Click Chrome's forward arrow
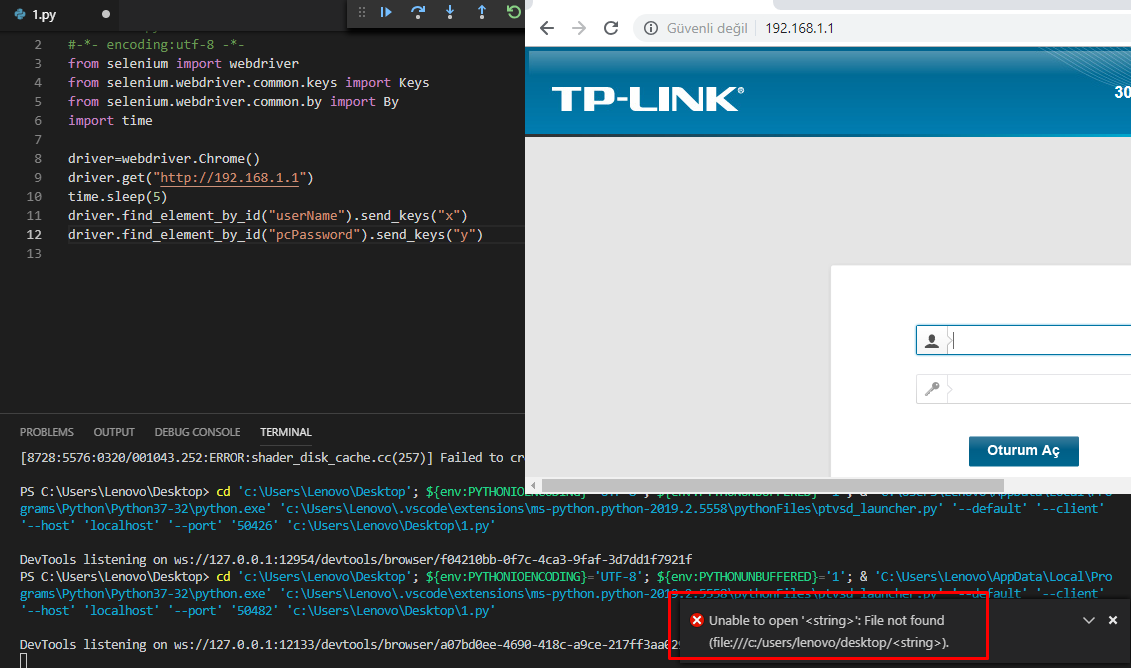 pyautogui.click(x=578, y=28)
